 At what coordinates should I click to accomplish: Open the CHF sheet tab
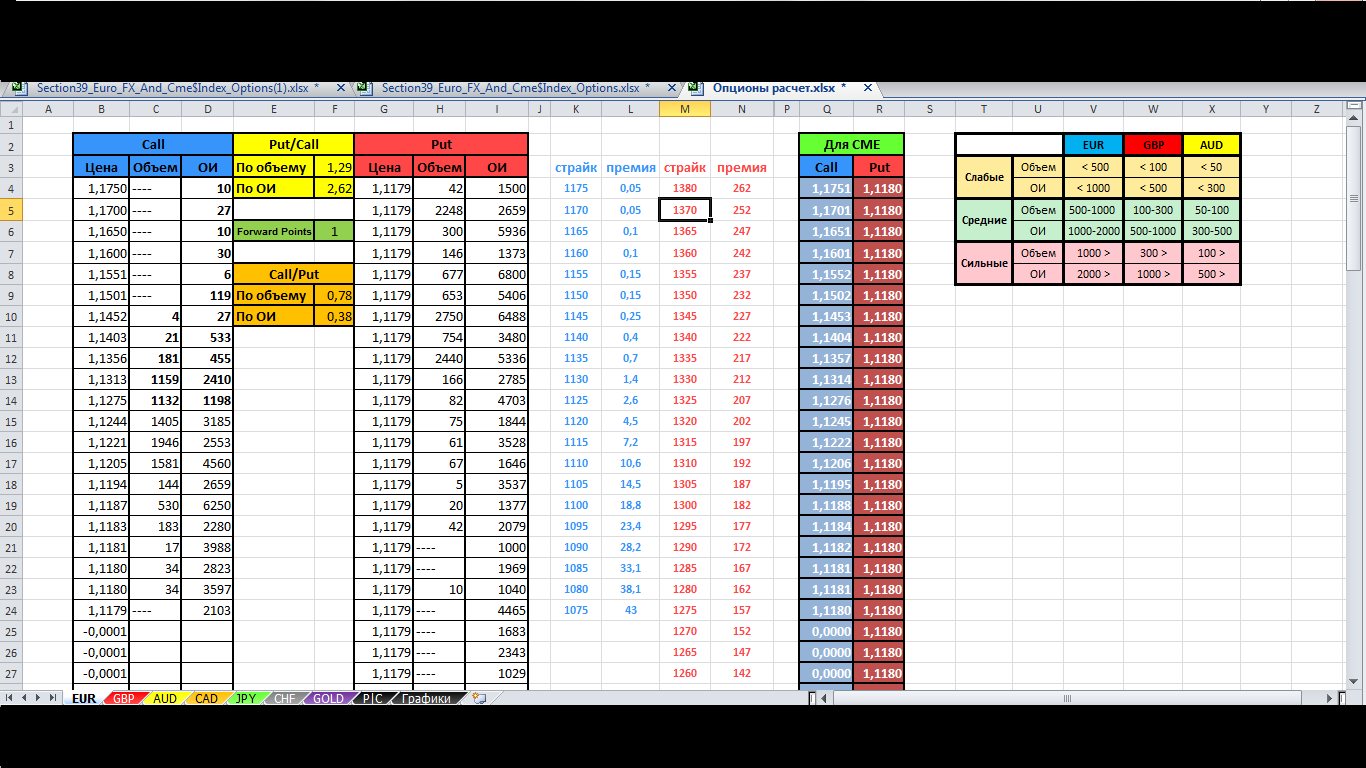[284, 698]
